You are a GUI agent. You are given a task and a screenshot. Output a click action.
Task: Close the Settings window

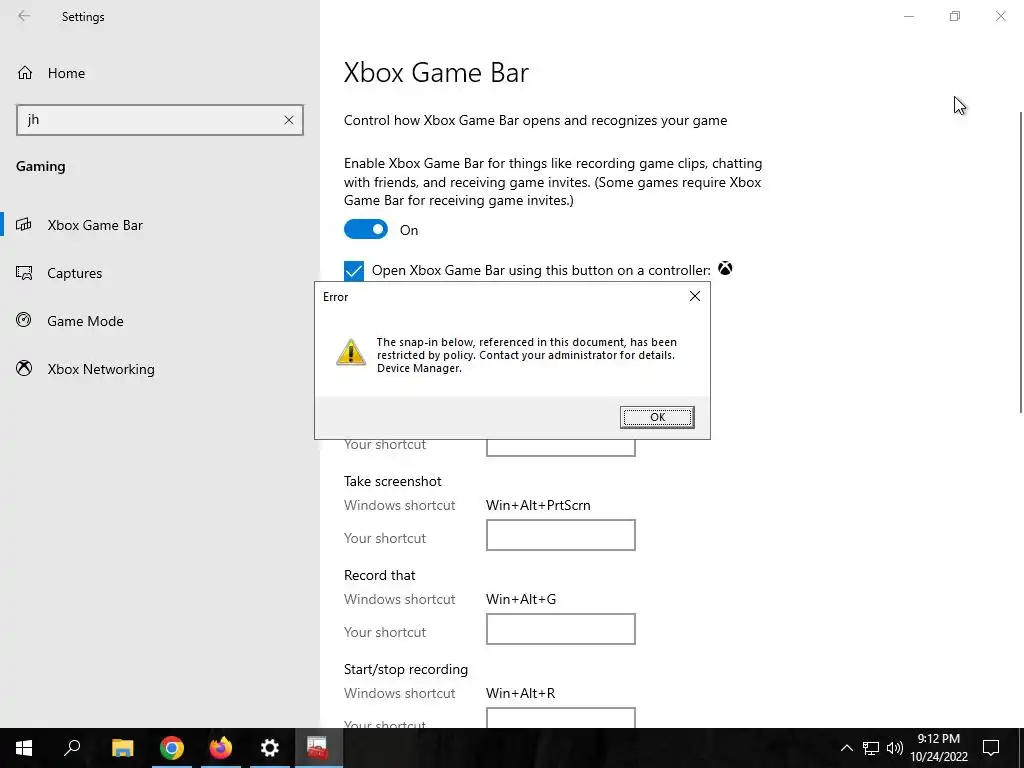1000,16
